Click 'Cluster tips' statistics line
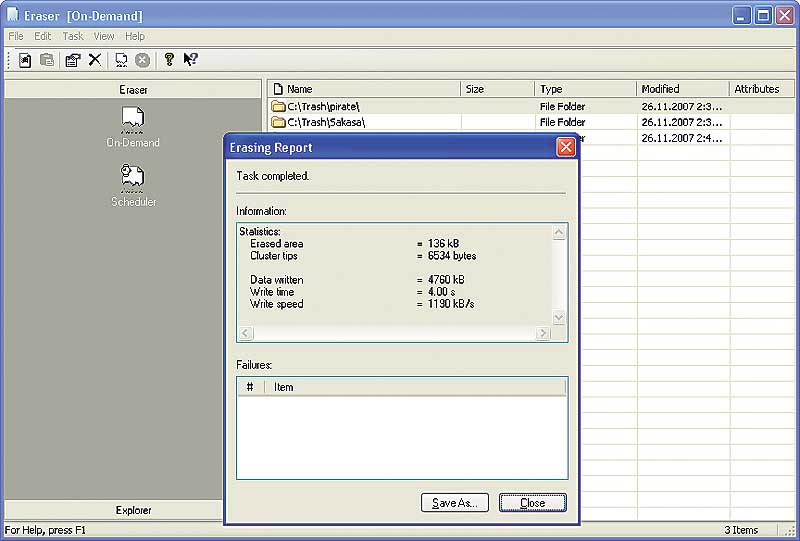Viewport: 800px width, 541px height. coord(363,256)
